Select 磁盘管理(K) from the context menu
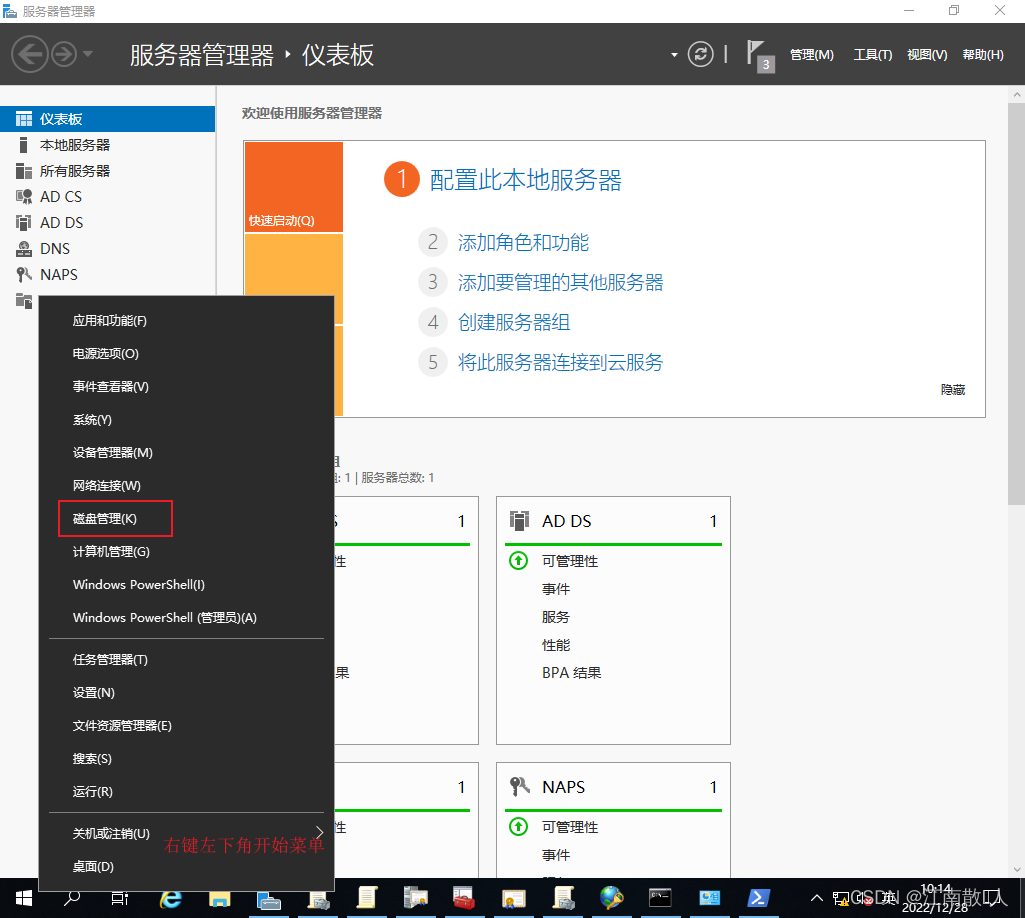 106,518
